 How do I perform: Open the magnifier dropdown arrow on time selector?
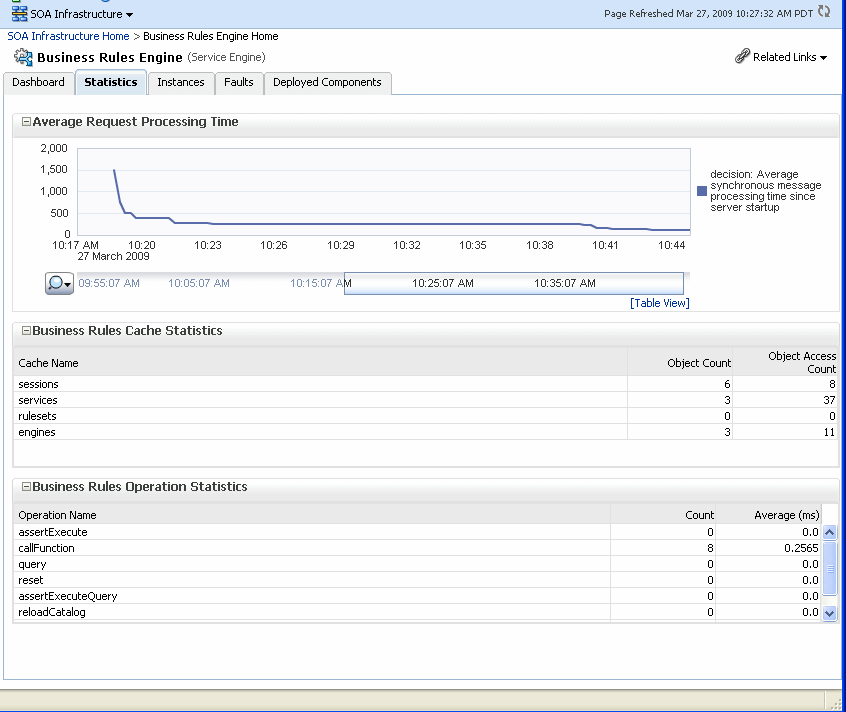point(67,284)
